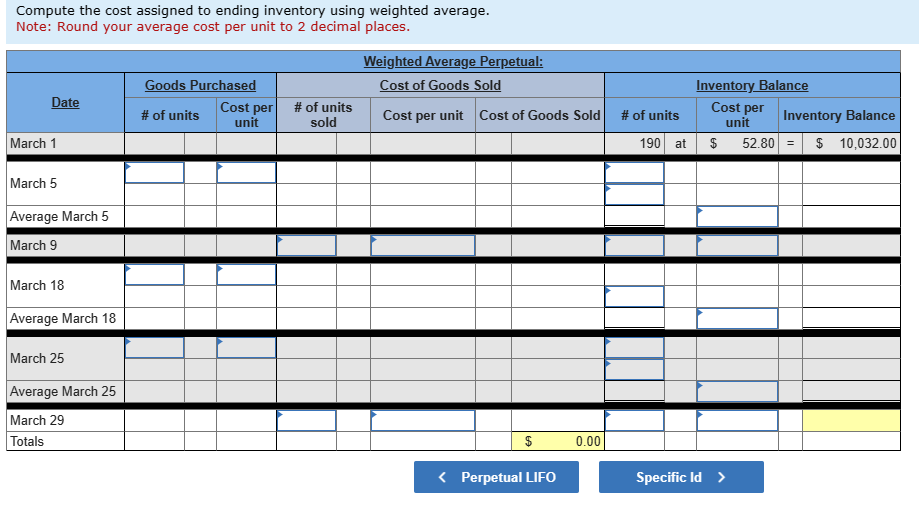Viewport: 919px width, 505px height.
Task: Select Average March 5 inventory cost per unit field
Action: point(737,216)
